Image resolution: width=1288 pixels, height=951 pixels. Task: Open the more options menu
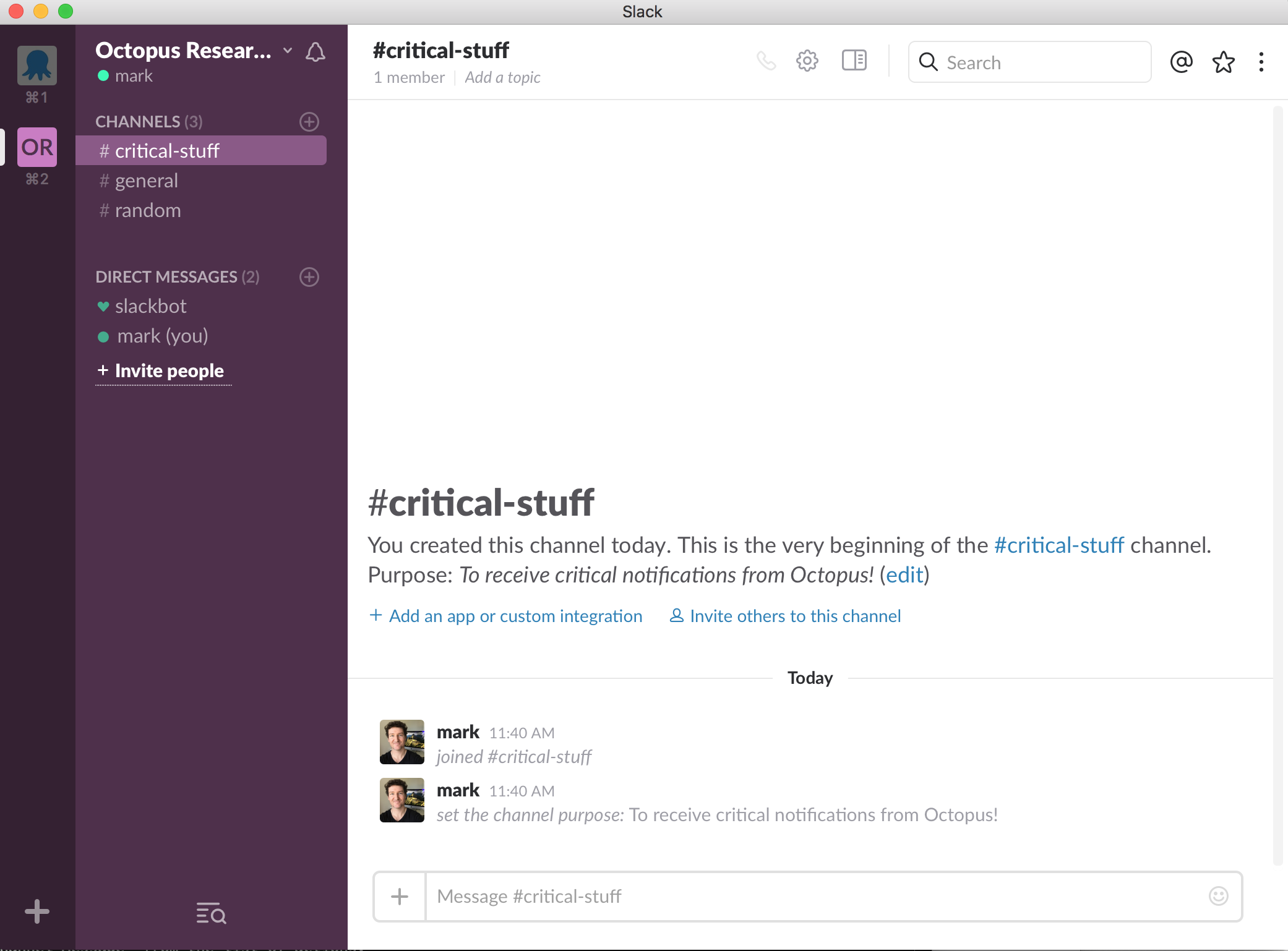[1262, 62]
